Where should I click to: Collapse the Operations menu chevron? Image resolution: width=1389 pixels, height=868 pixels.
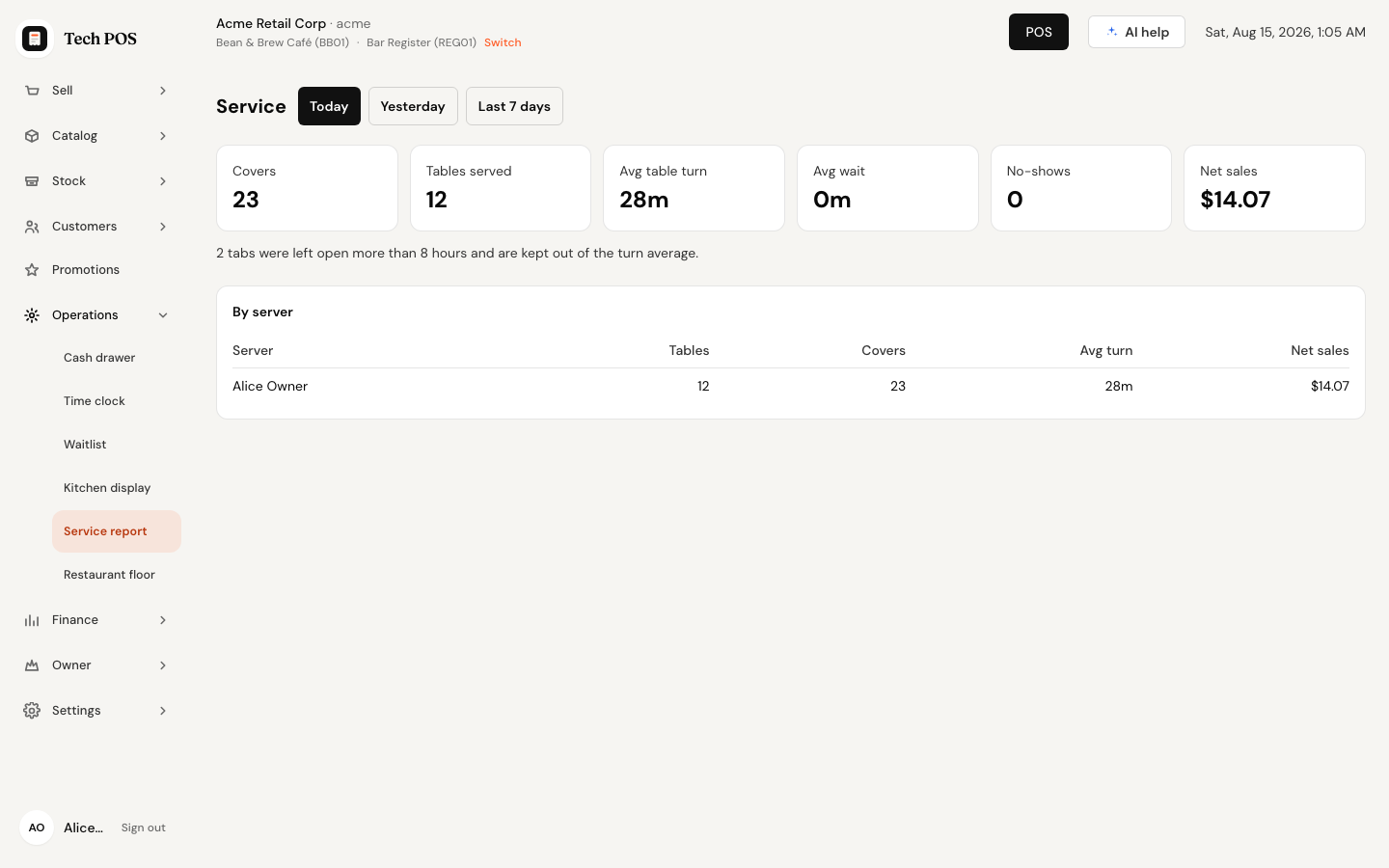[x=163, y=315]
